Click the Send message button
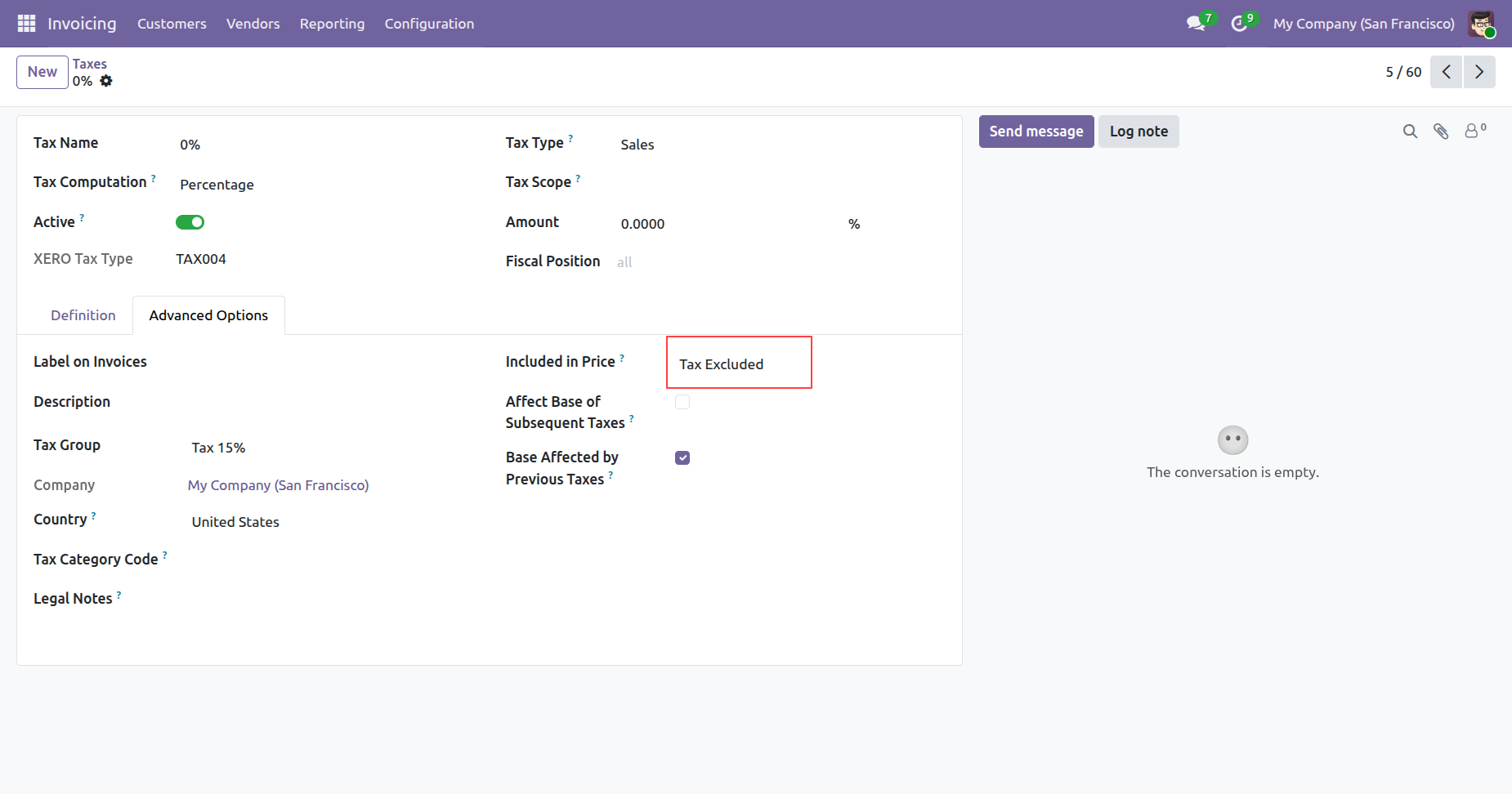 pyautogui.click(x=1036, y=132)
